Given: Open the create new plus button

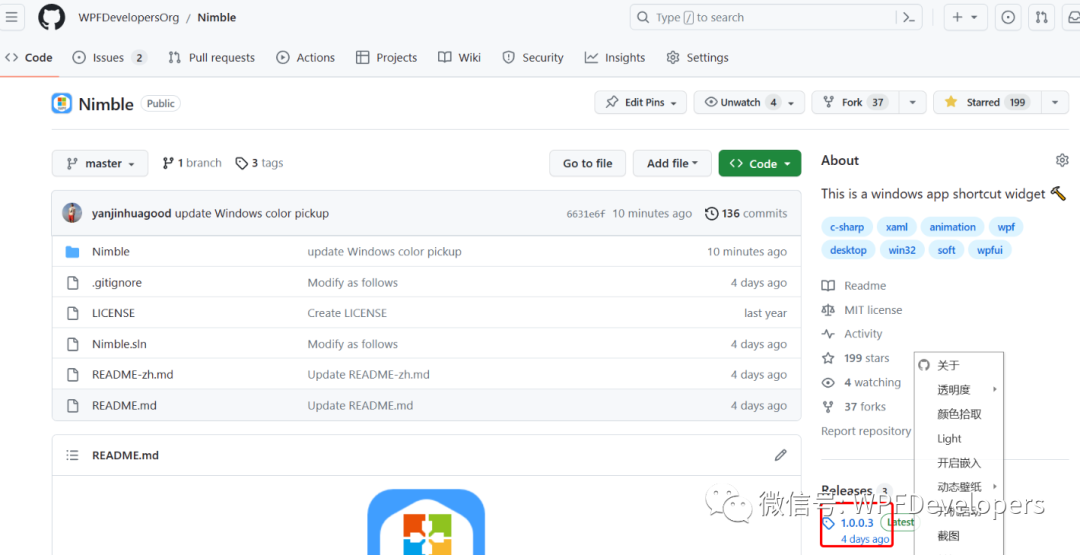Looking at the screenshot, I should coord(957,17).
